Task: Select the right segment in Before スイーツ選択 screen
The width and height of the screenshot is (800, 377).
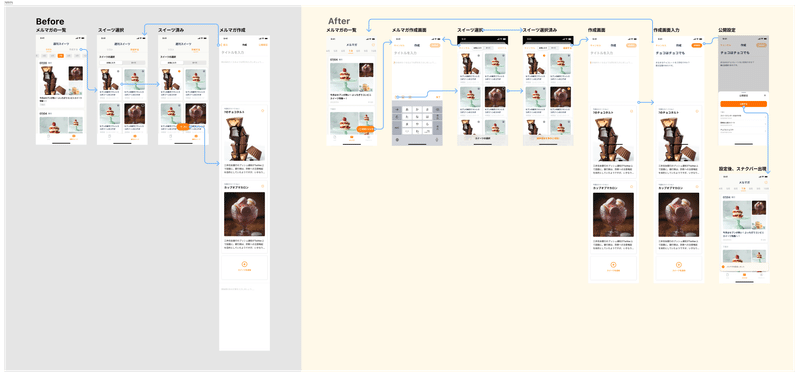Action: pyautogui.click(x=133, y=63)
